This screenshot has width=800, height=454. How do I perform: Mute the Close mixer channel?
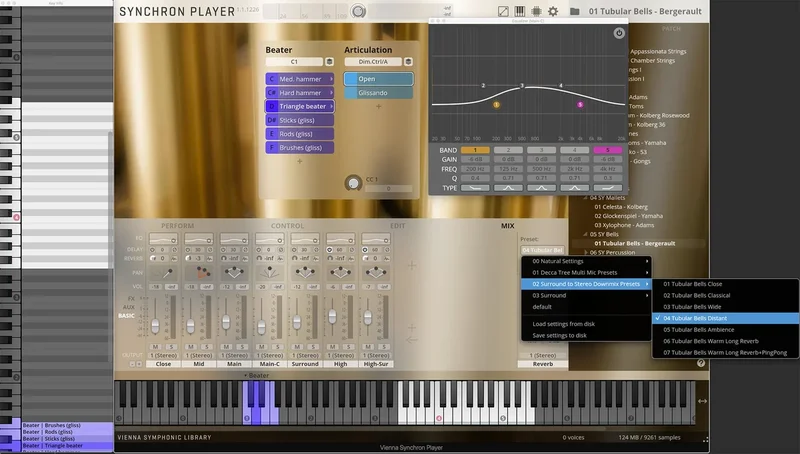point(155,347)
